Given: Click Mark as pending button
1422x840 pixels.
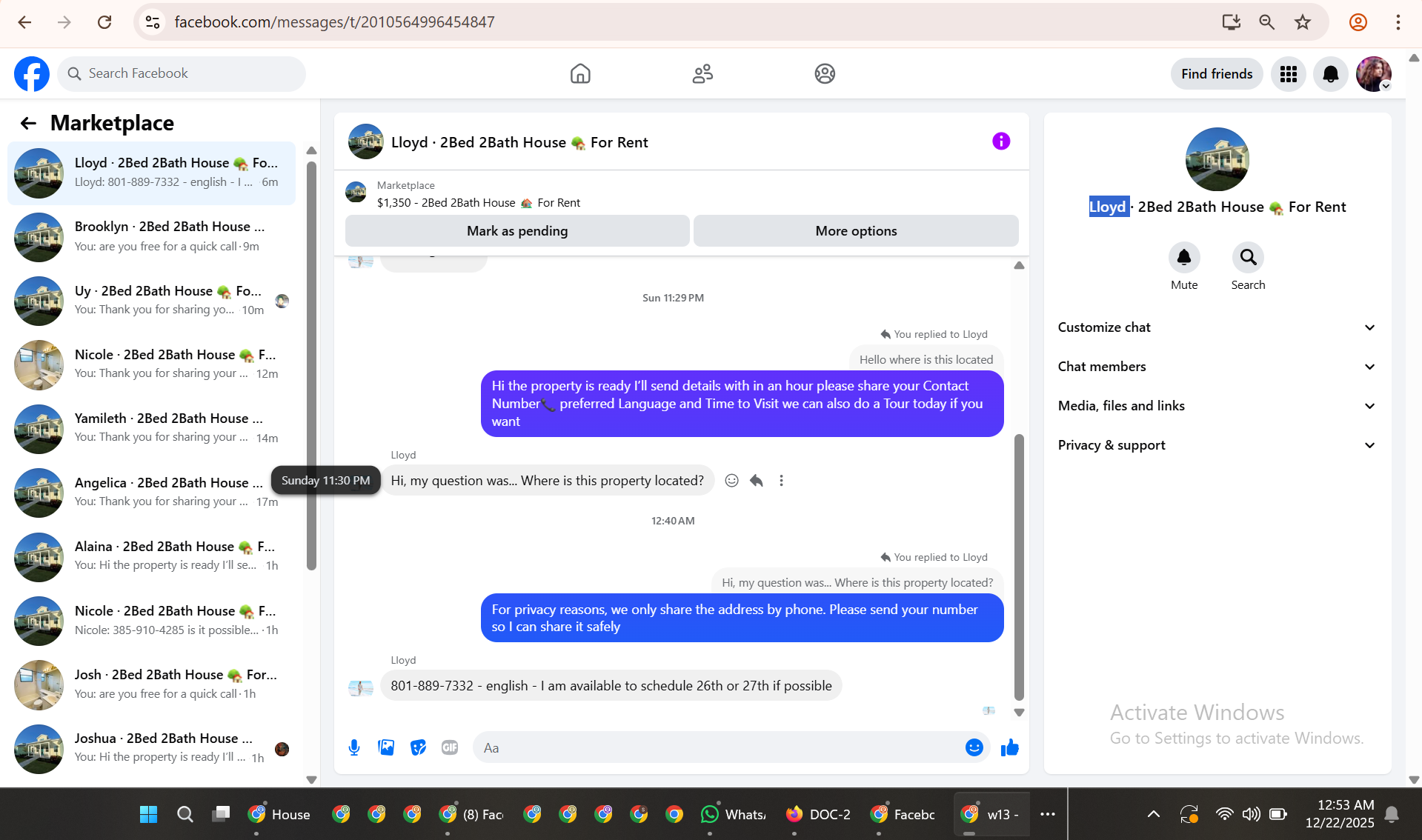Looking at the screenshot, I should pos(517,231).
